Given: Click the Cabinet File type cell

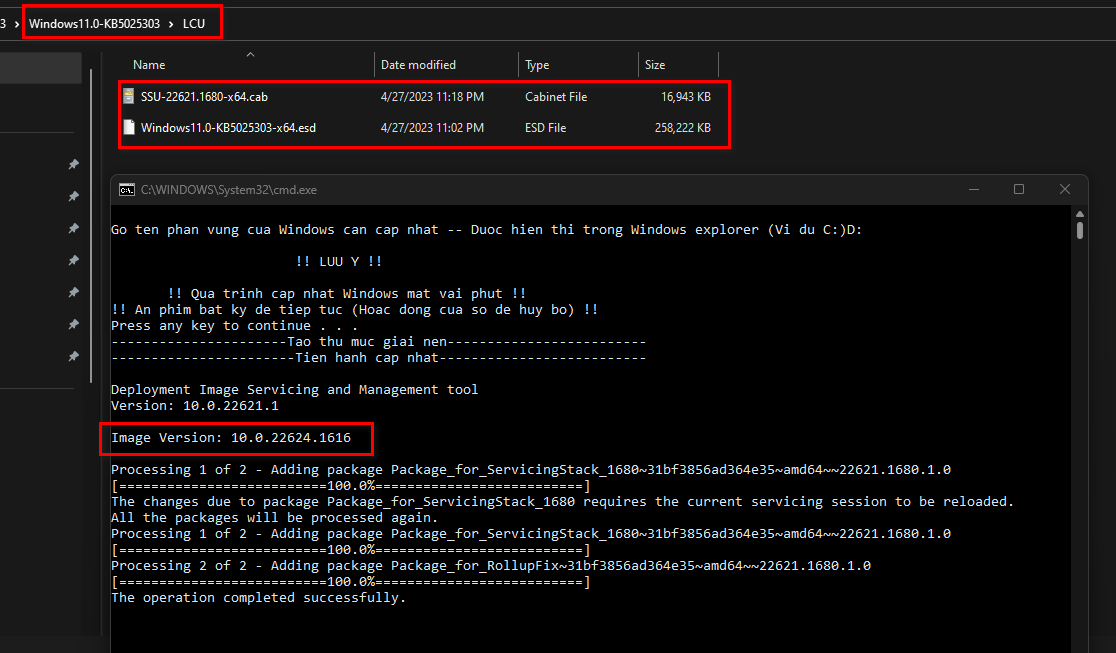Looking at the screenshot, I should (x=556, y=97).
